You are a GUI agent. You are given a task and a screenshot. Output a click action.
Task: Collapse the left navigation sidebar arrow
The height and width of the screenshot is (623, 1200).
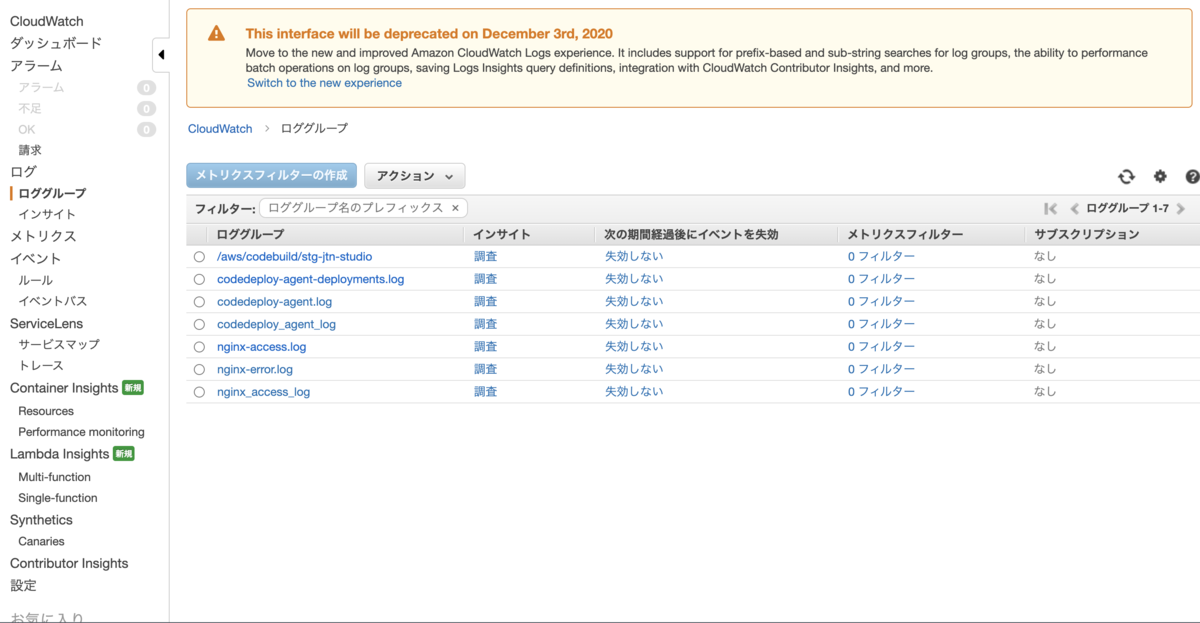(x=161, y=55)
